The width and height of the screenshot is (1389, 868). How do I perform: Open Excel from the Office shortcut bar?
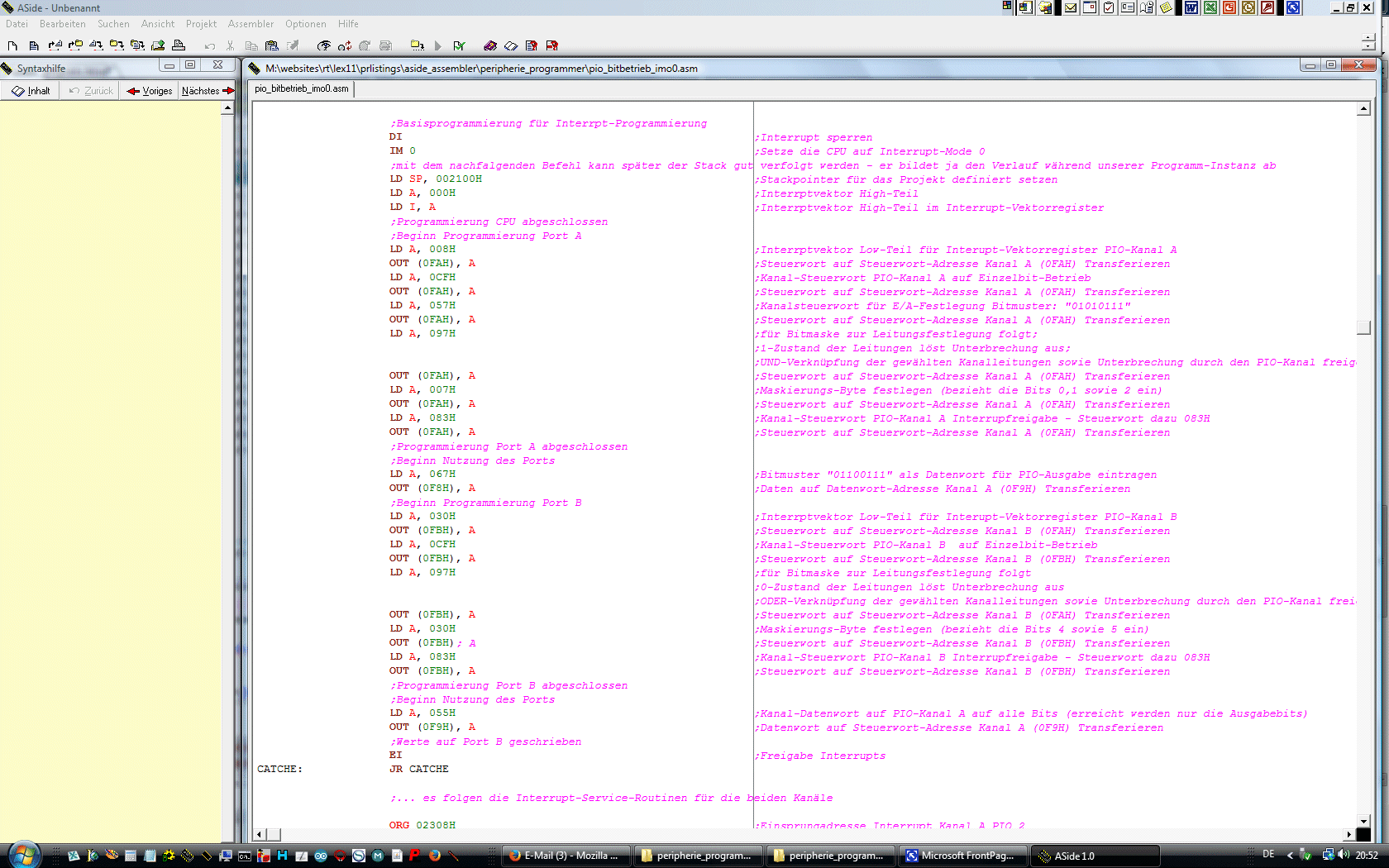(1210, 7)
